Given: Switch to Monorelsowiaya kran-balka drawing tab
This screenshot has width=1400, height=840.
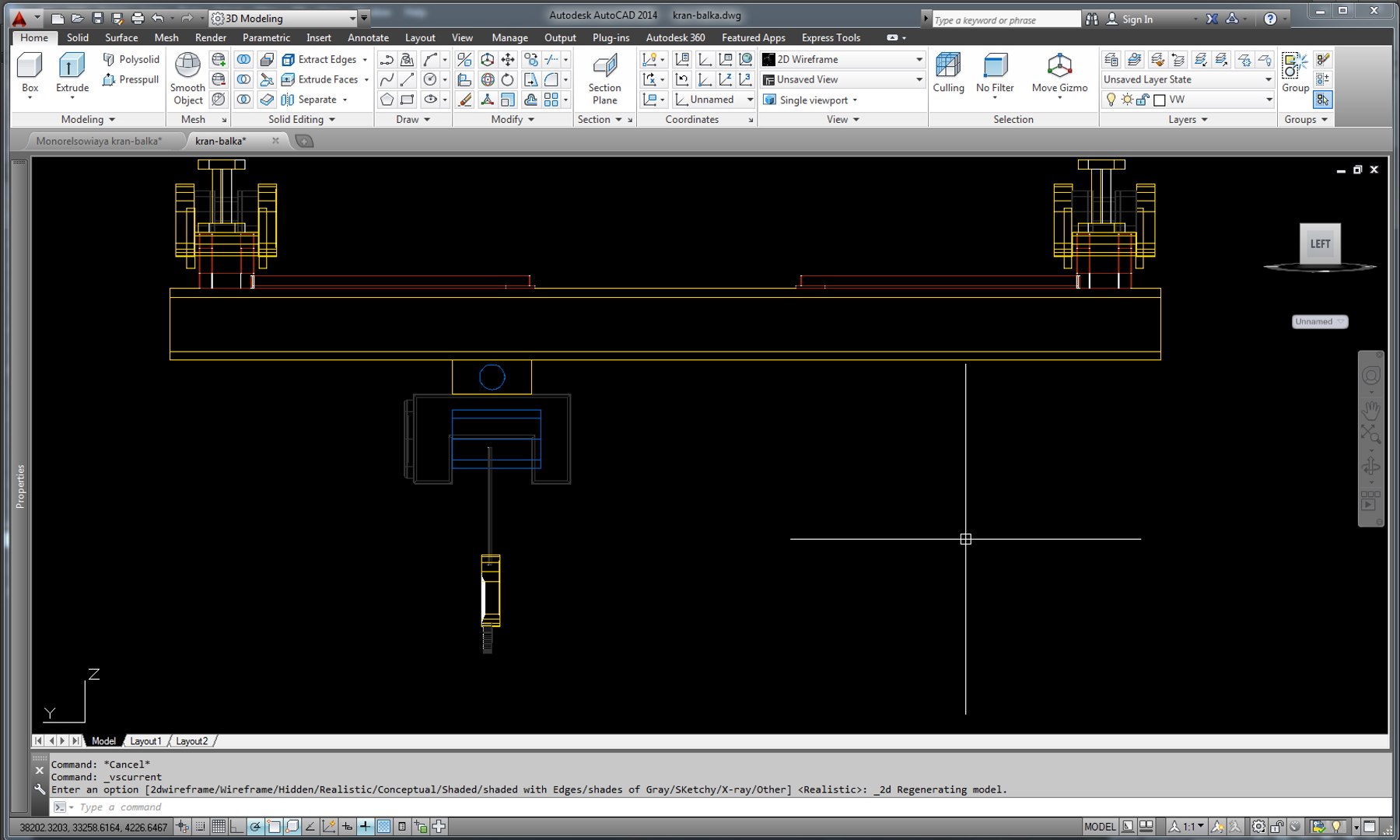Looking at the screenshot, I should [x=99, y=141].
